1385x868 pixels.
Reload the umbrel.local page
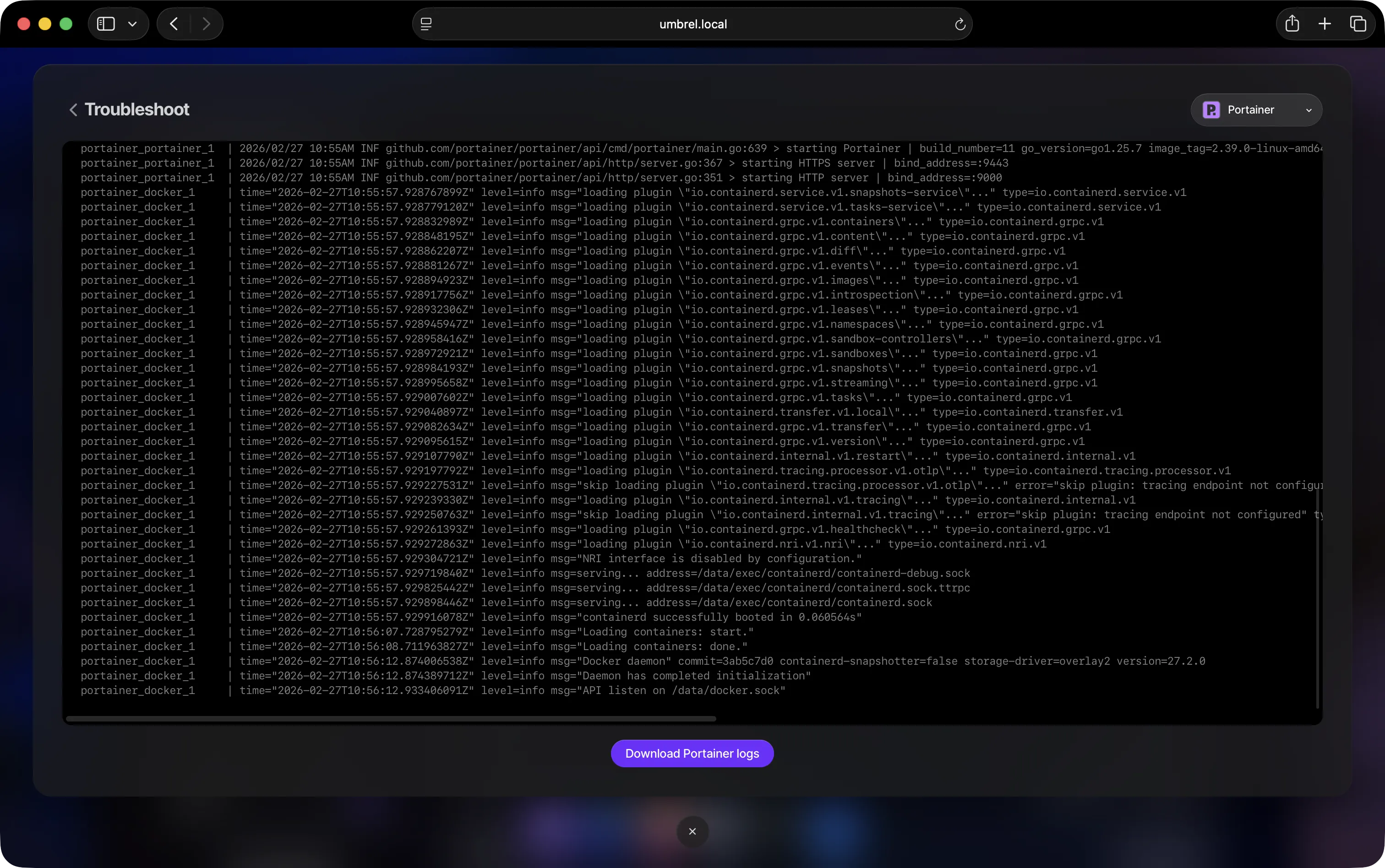coord(959,23)
